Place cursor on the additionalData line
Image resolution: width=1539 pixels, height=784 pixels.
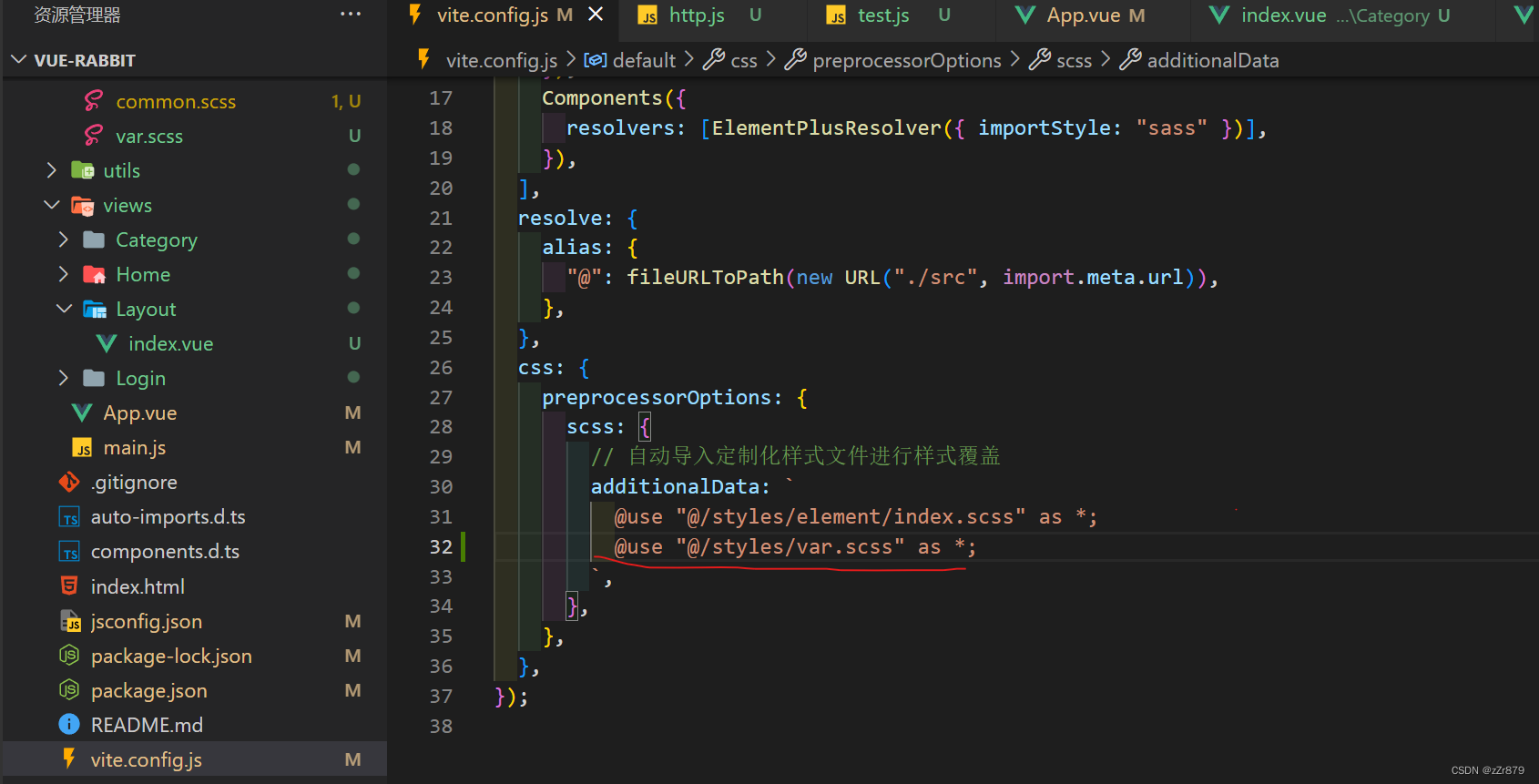click(692, 486)
